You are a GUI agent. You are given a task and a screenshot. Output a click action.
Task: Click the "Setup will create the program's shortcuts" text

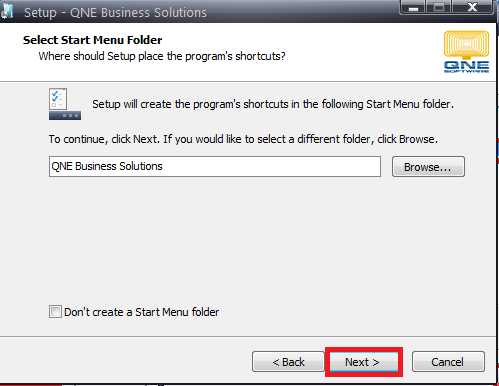273,104
